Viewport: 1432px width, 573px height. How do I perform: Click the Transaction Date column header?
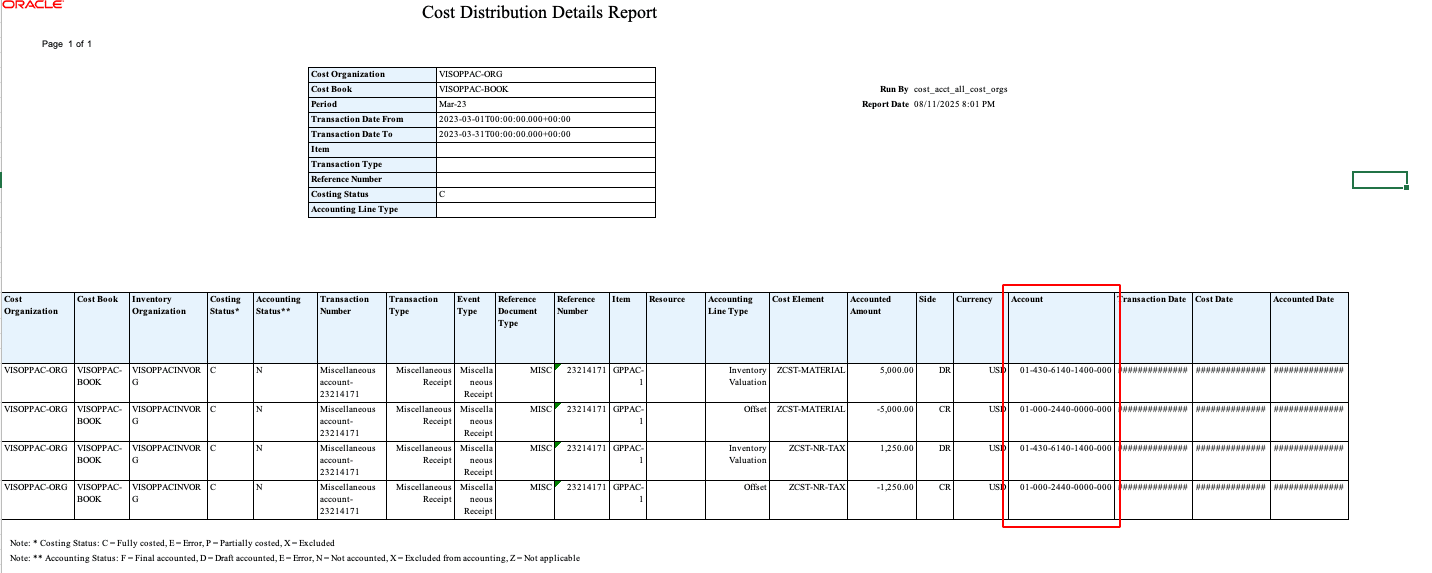pos(1153,327)
